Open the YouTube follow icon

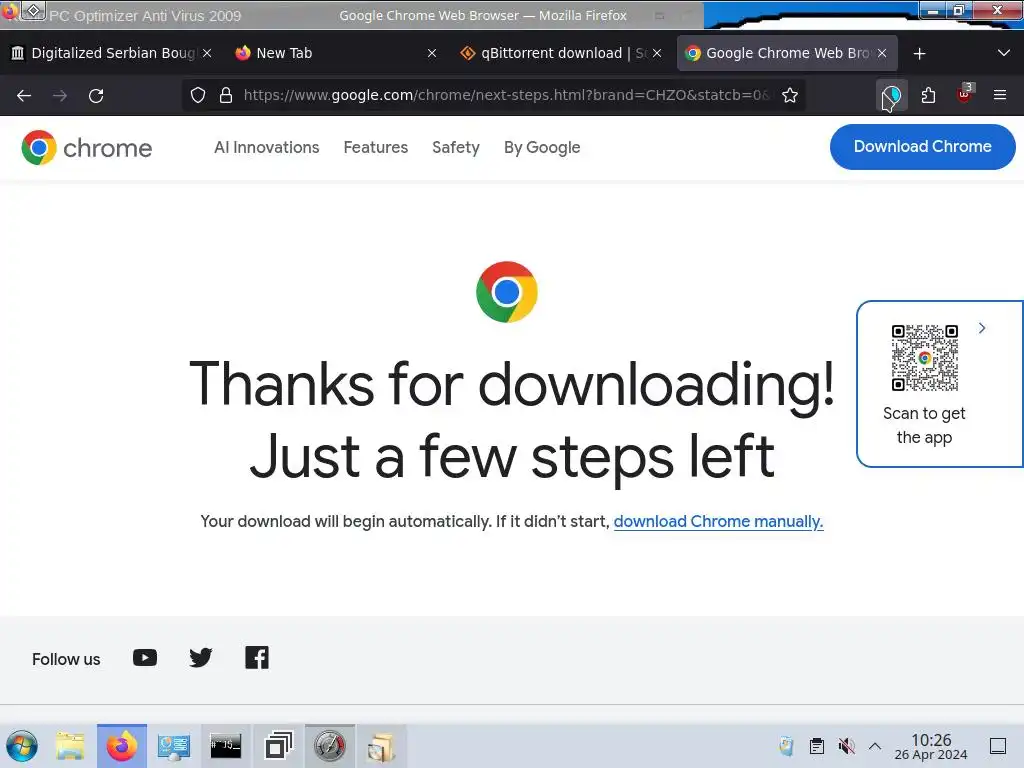coord(145,658)
